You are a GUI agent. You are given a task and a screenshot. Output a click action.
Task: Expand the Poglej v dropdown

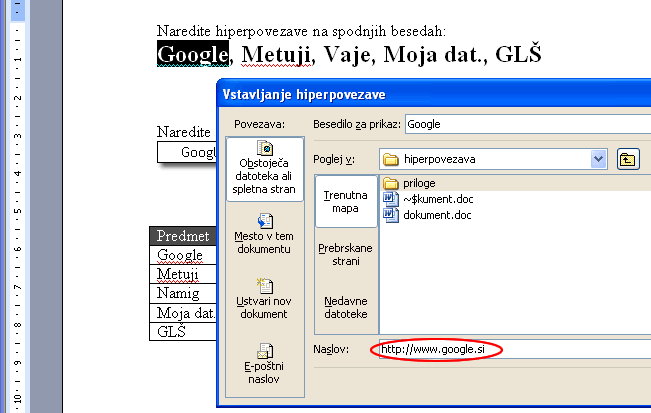599,159
